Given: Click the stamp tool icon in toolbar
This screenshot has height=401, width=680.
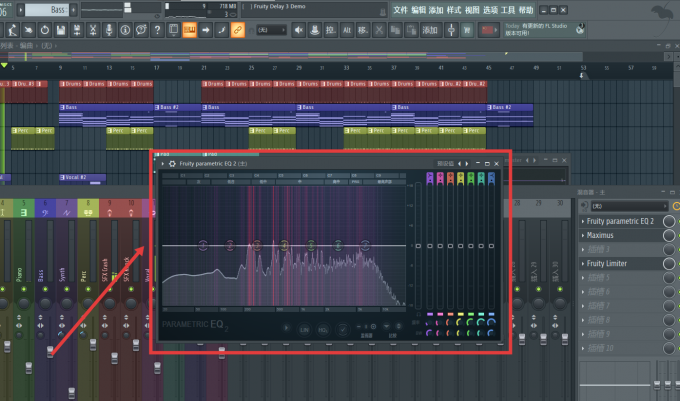Looking at the screenshot, I should tap(314, 30).
